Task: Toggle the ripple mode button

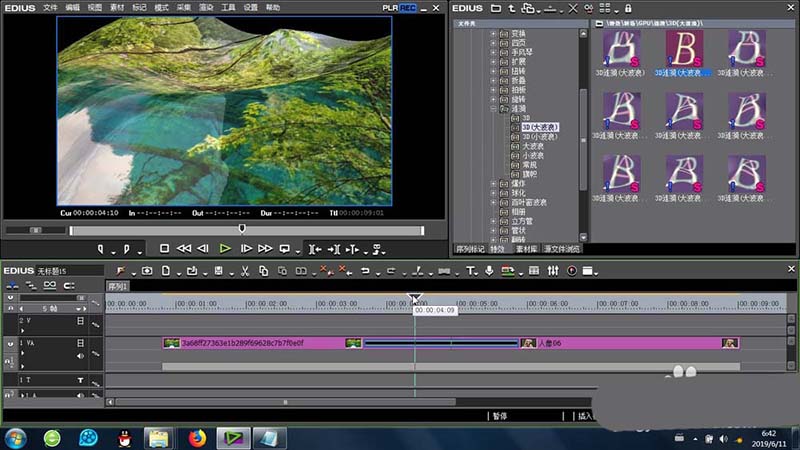Action: point(31,285)
